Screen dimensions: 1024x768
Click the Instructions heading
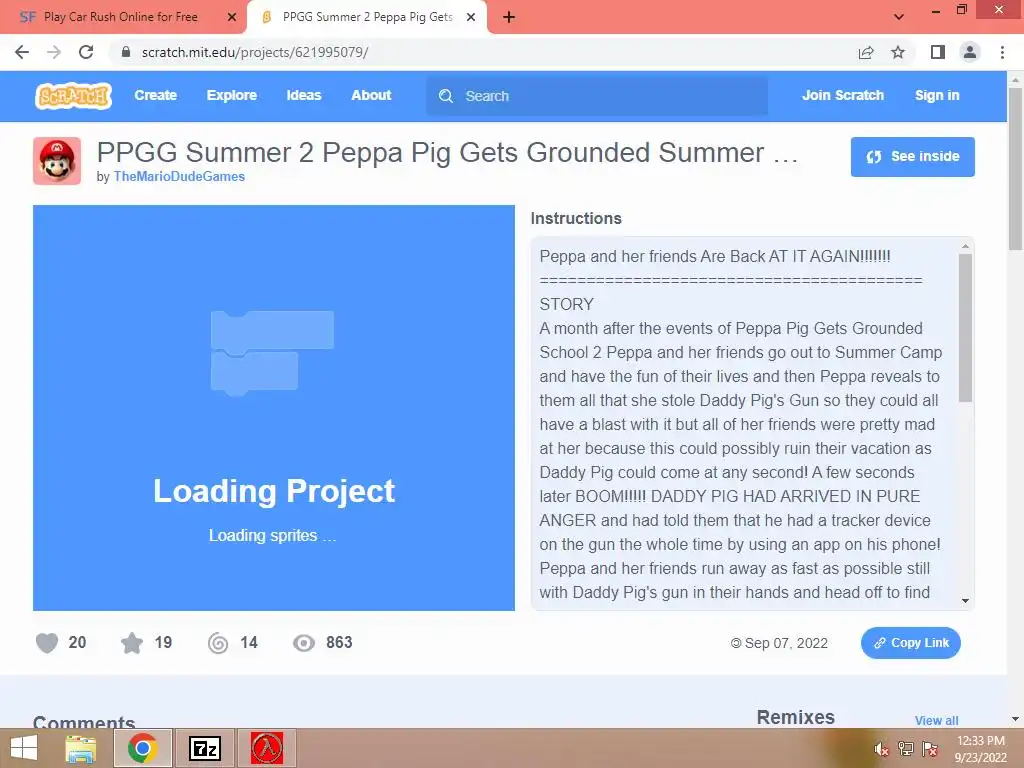click(x=576, y=218)
